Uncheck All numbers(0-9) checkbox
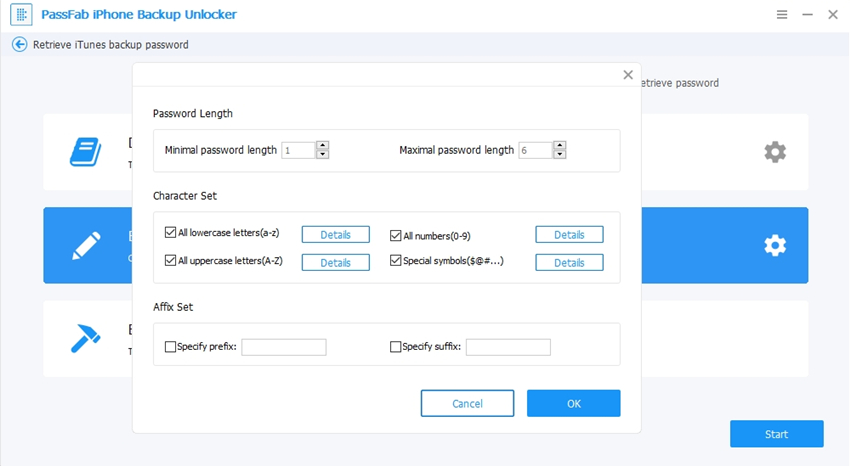The image size is (850, 466). click(x=395, y=234)
